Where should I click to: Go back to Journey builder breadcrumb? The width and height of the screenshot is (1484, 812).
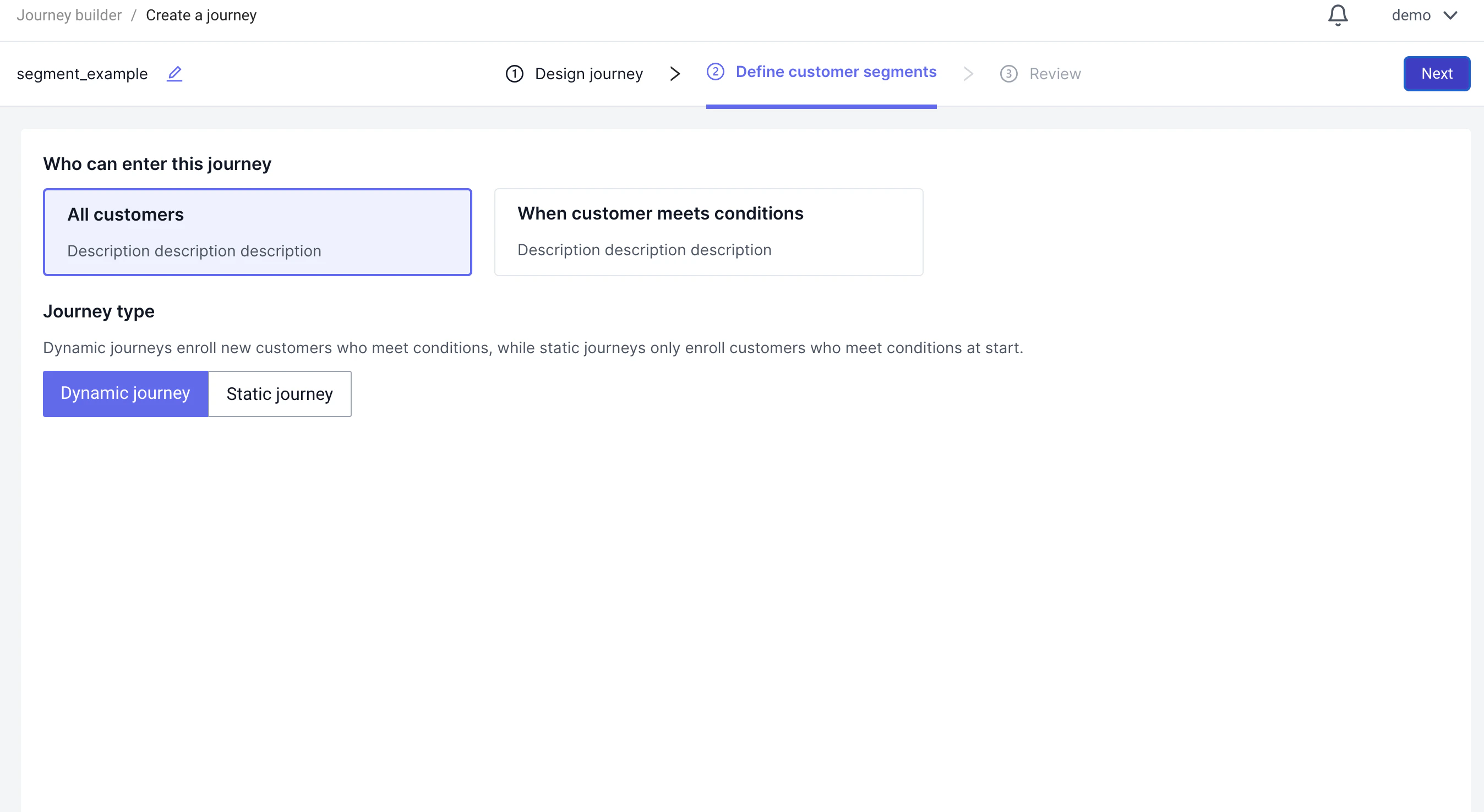tap(69, 15)
